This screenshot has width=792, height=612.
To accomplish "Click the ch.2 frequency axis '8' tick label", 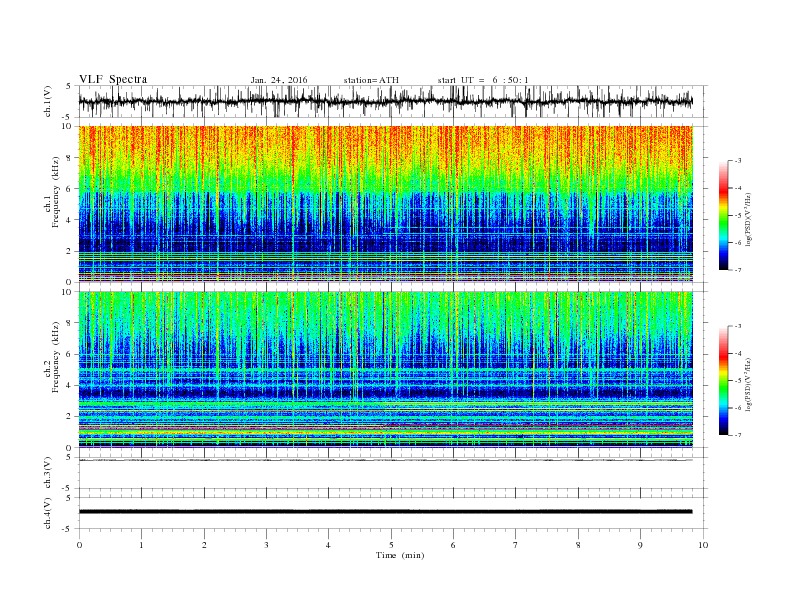I will [x=70, y=323].
